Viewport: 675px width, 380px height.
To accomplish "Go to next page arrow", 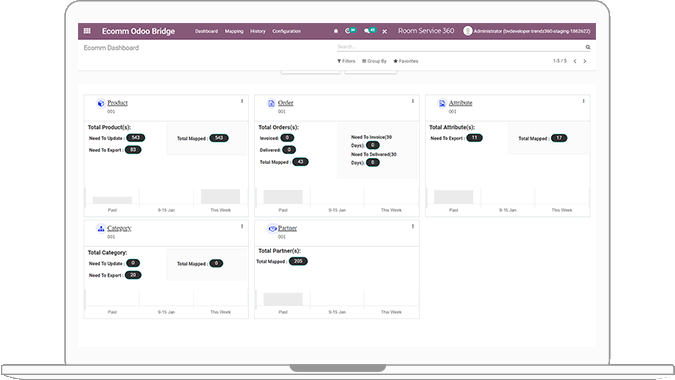I will click(585, 61).
